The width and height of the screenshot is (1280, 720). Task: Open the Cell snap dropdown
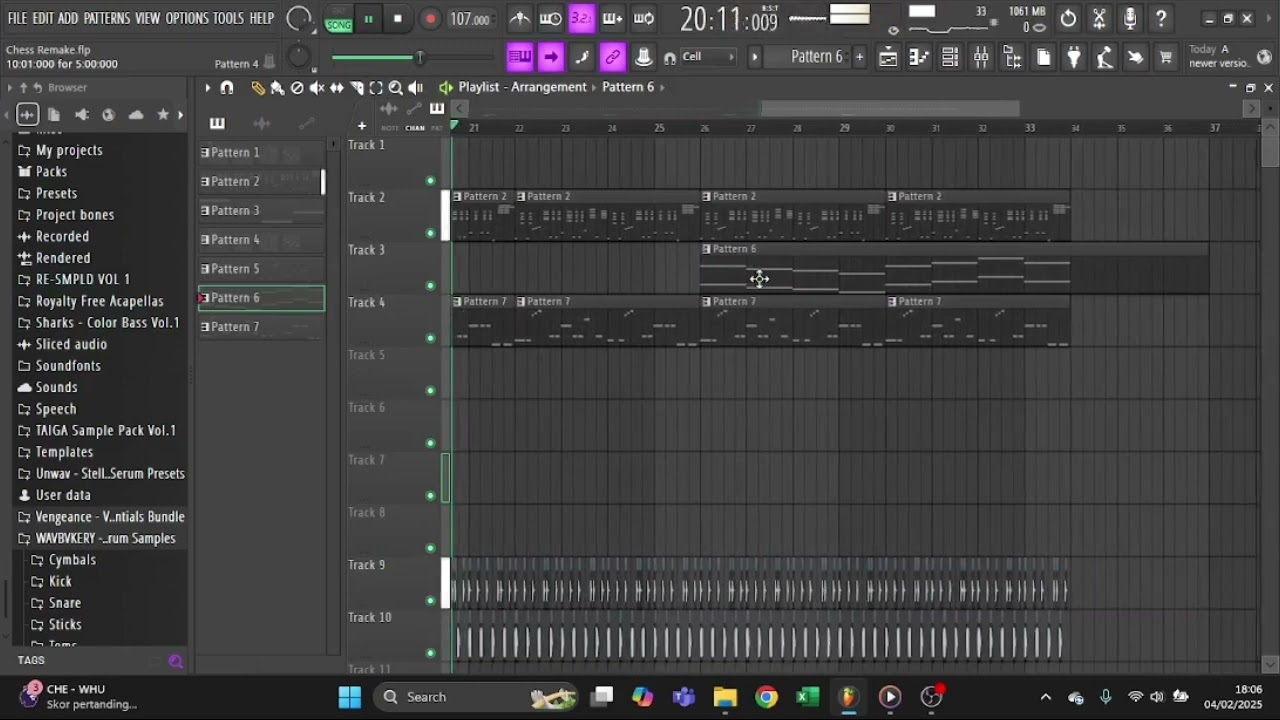pos(706,57)
